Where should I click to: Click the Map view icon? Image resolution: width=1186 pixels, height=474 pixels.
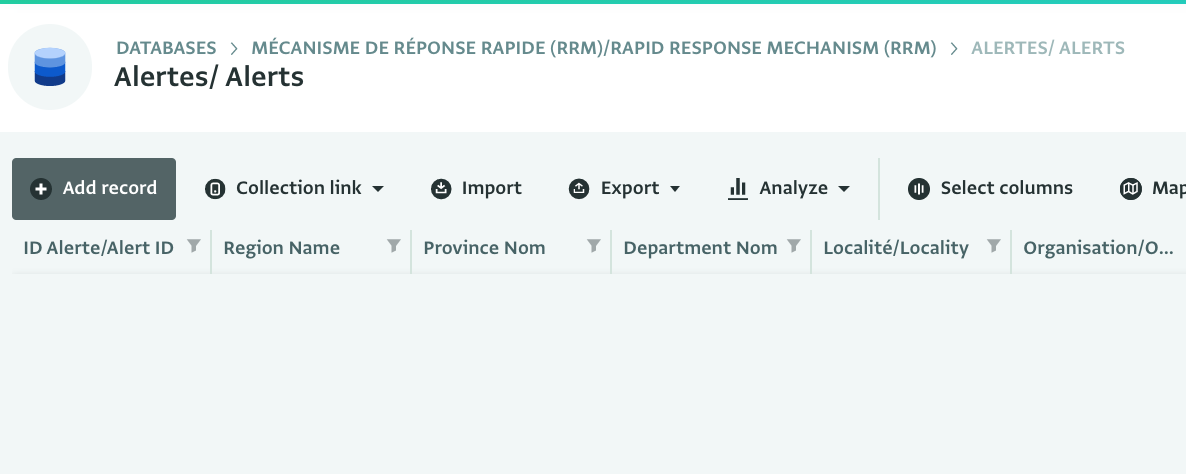(1130, 189)
